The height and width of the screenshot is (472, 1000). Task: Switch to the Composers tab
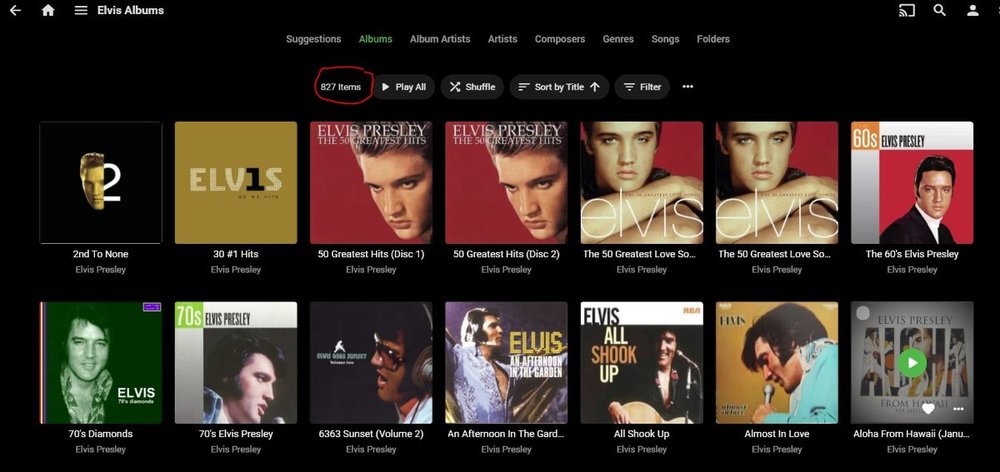click(559, 39)
